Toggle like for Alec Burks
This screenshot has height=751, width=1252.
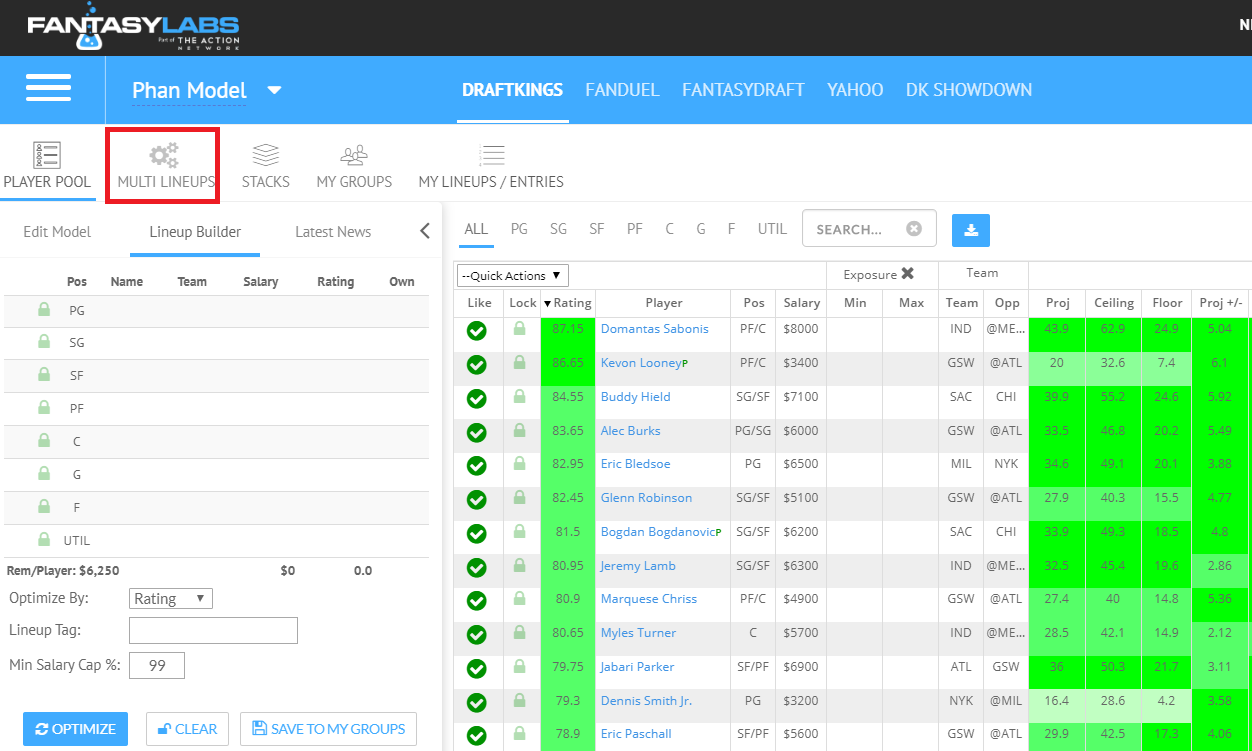coord(477,432)
